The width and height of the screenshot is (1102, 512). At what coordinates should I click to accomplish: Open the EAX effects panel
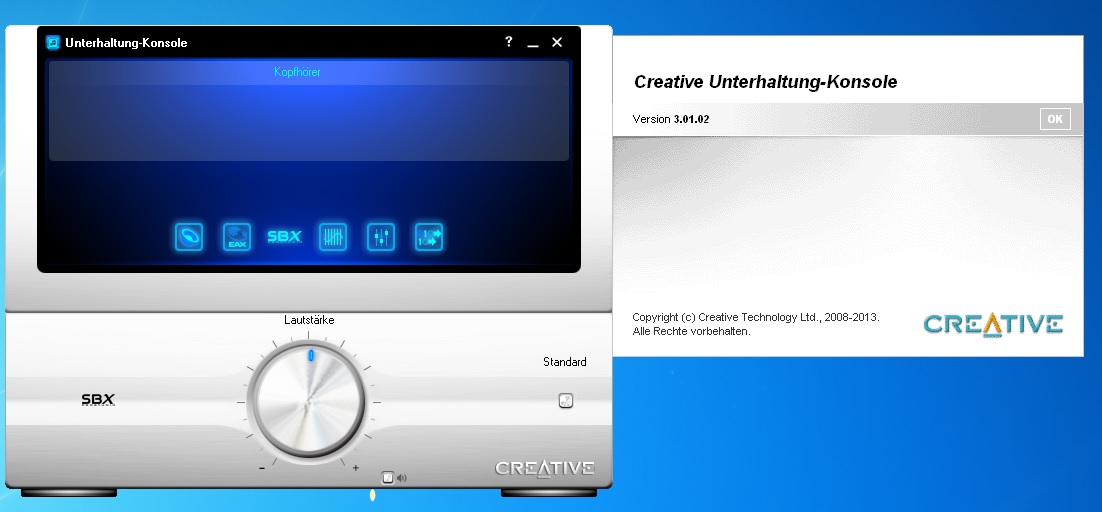(237, 237)
